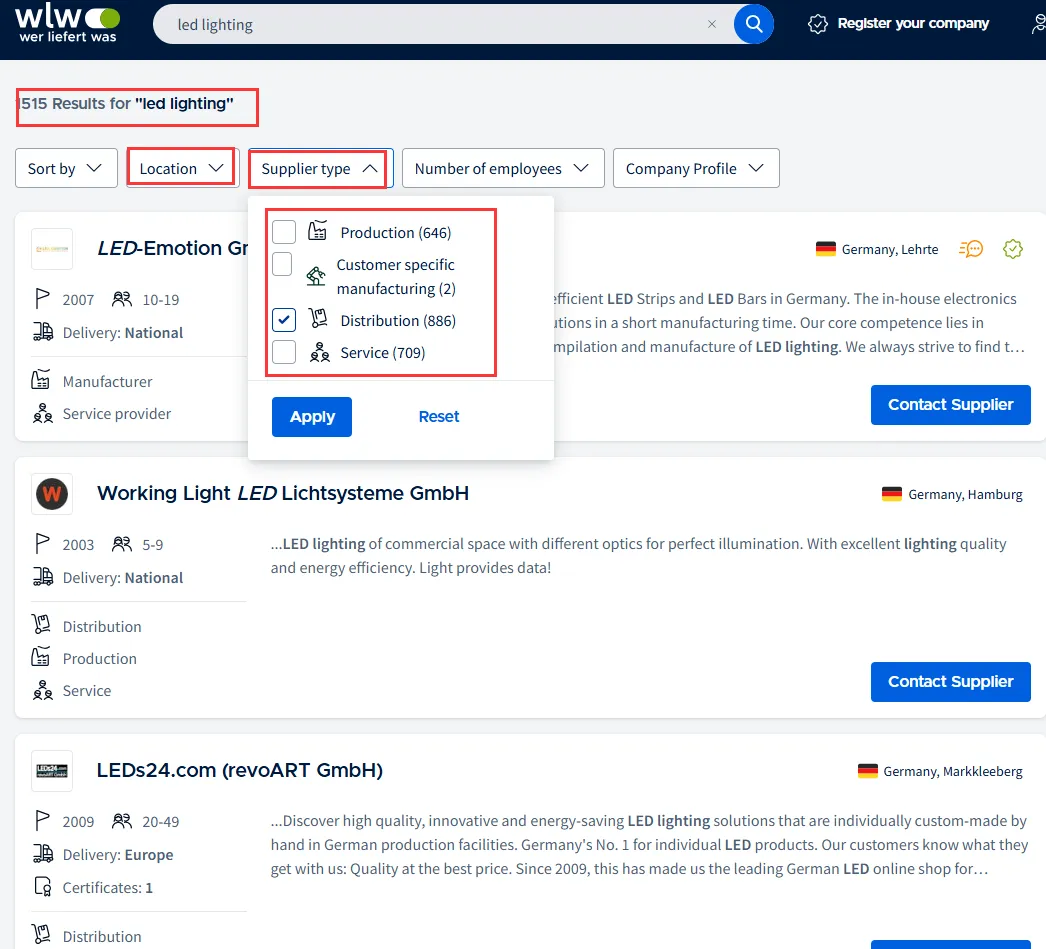
Task: Open Working Light LED Lichtsysteme GmbH company page
Action: click(x=283, y=494)
